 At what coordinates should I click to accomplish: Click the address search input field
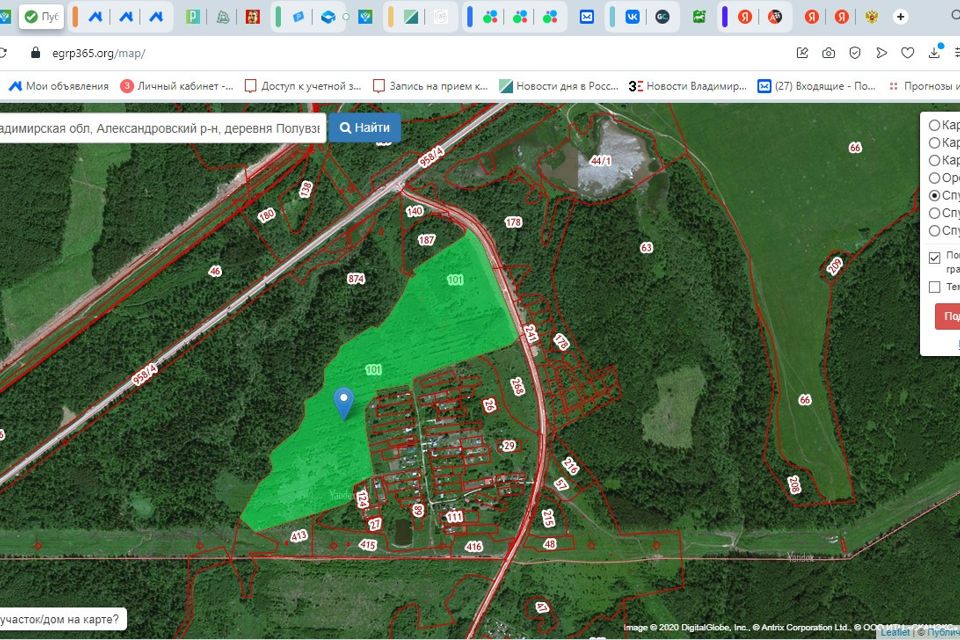(x=160, y=129)
